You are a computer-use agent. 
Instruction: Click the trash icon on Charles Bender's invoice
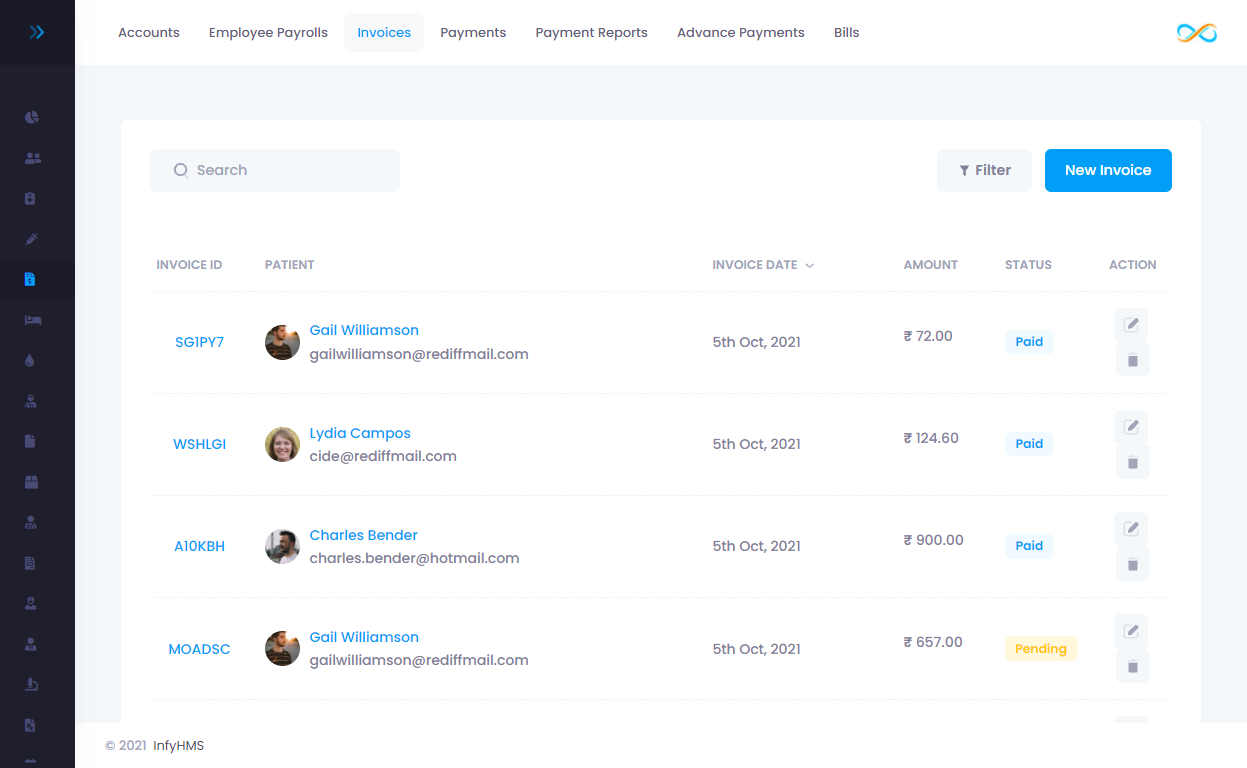point(1132,563)
